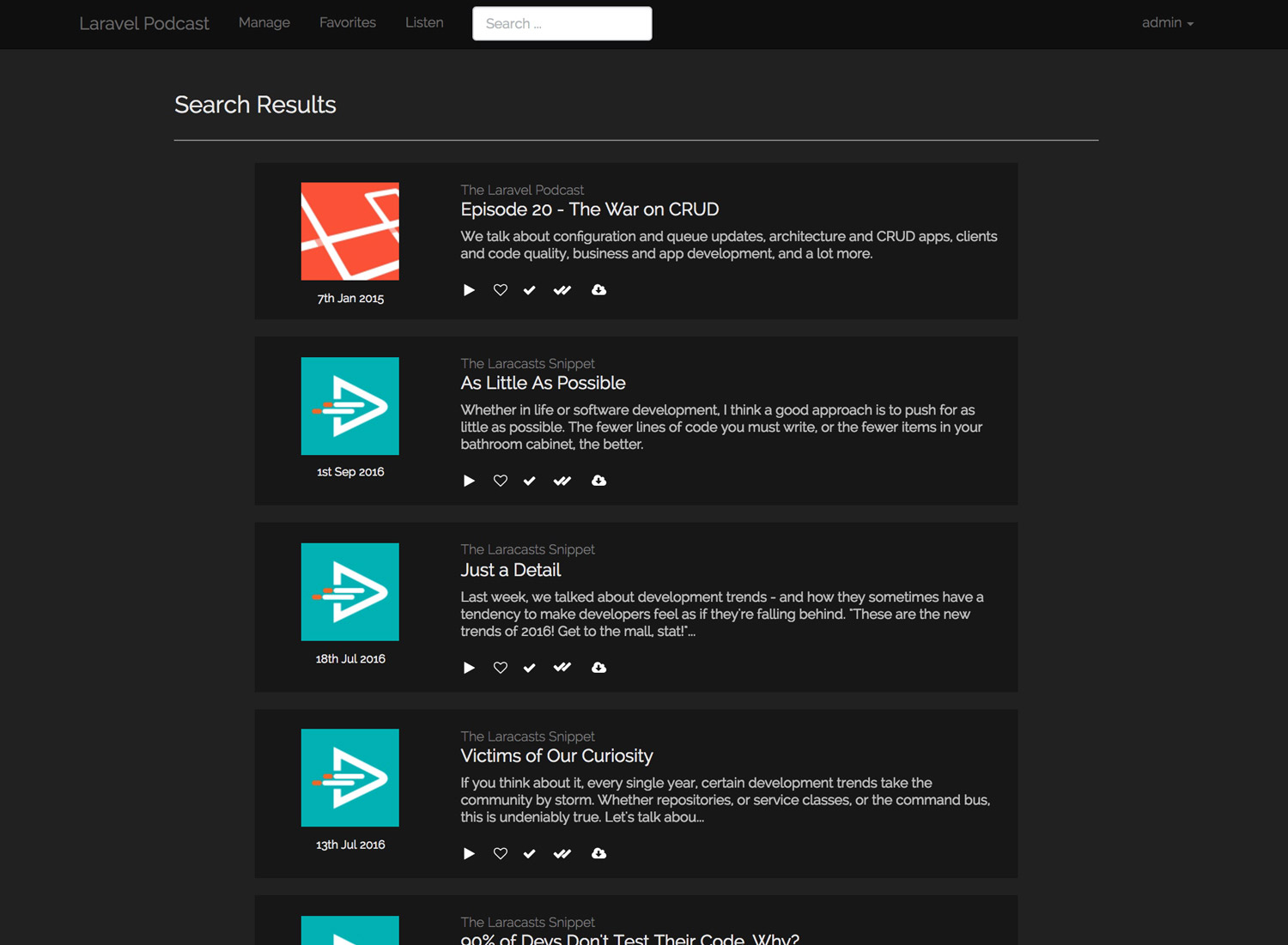Viewport: 1288px width, 945px height.
Task: Click the '7th Jan 2015' date text
Action: (350, 299)
